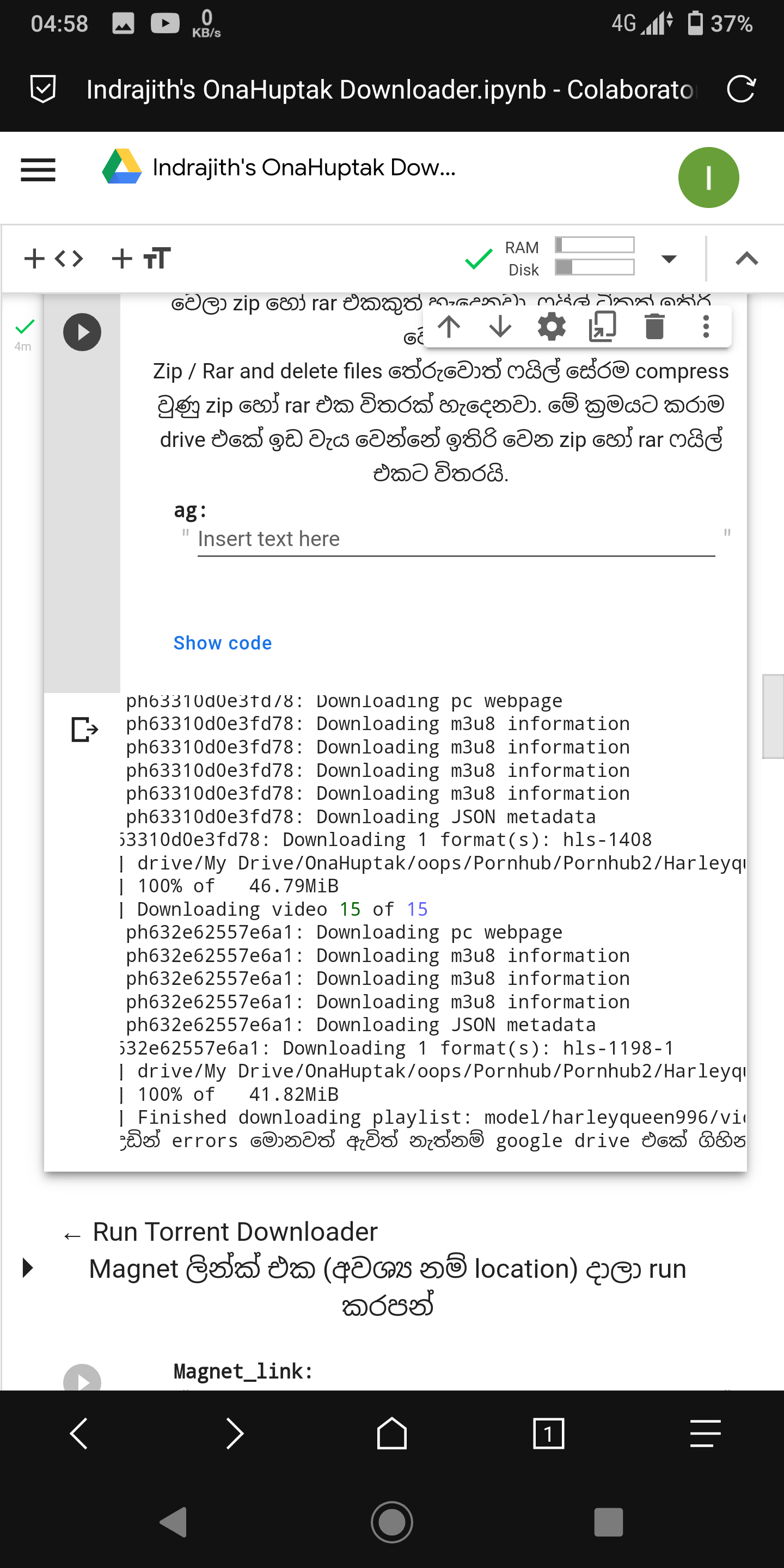Click the "Finished downloading playlist" line
Viewport: 784px width, 1568px height.
pyautogui.click(x=433, y=1118)
